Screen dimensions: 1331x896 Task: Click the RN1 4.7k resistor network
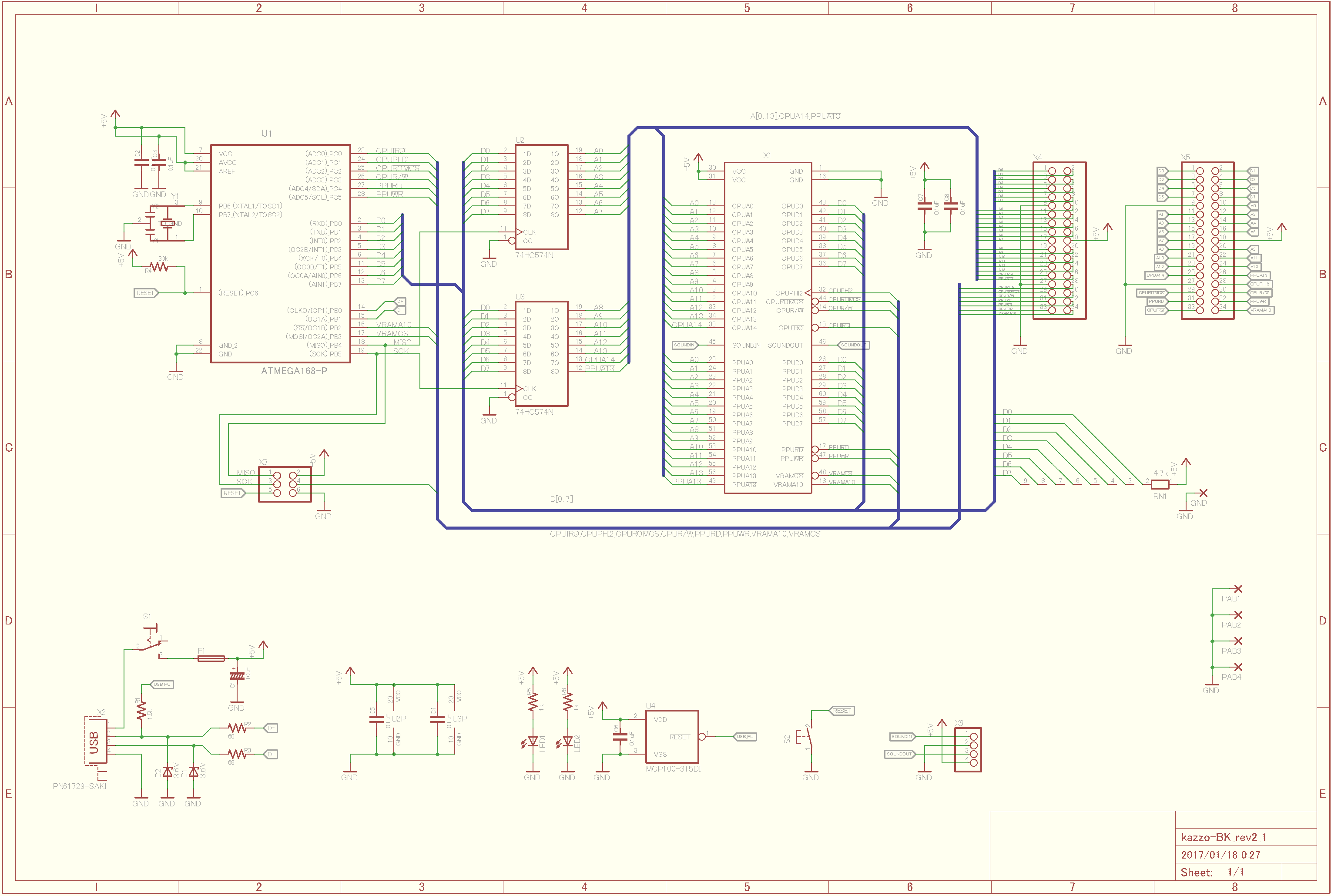point(1160,485)
